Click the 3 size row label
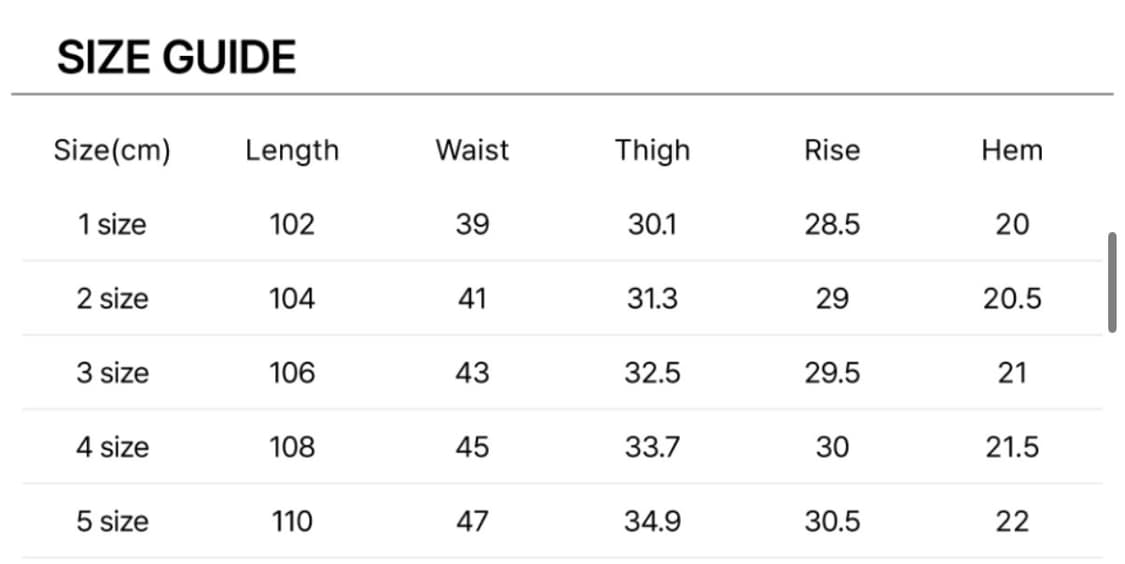 click(x=112, y=373)
